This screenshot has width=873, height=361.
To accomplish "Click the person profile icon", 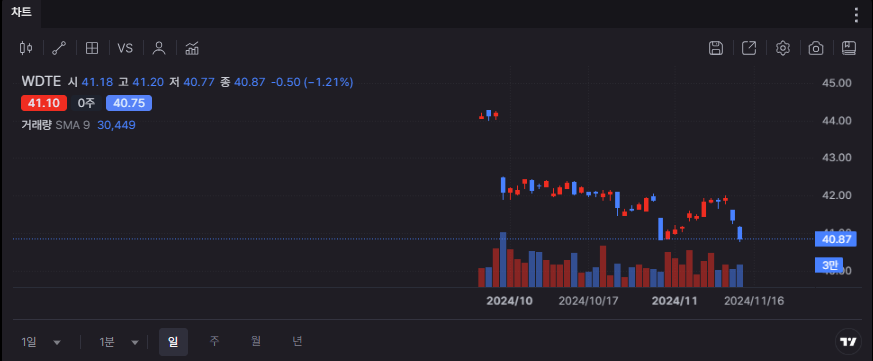I will point(159,48).
